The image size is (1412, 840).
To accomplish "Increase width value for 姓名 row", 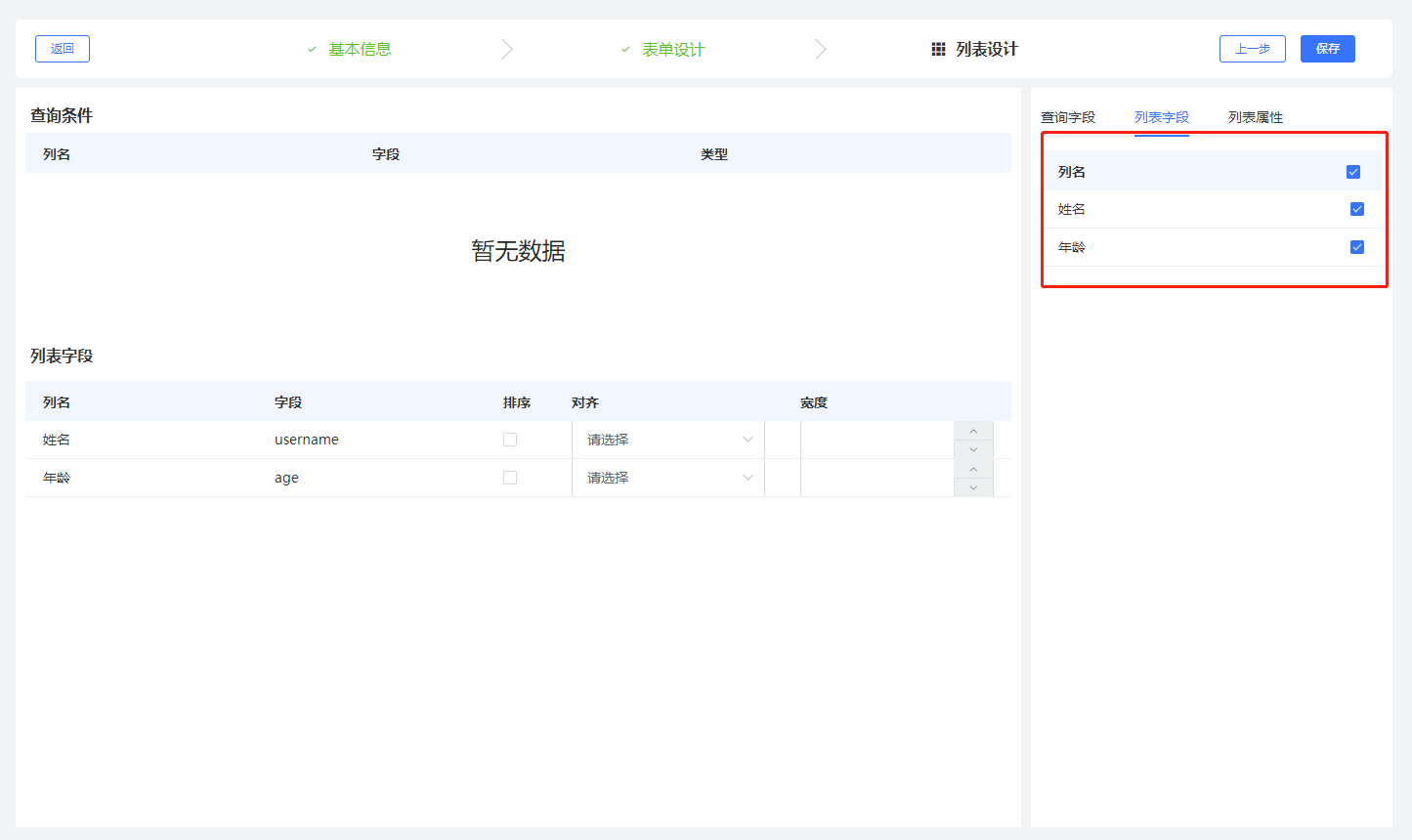I will [973, 431].
